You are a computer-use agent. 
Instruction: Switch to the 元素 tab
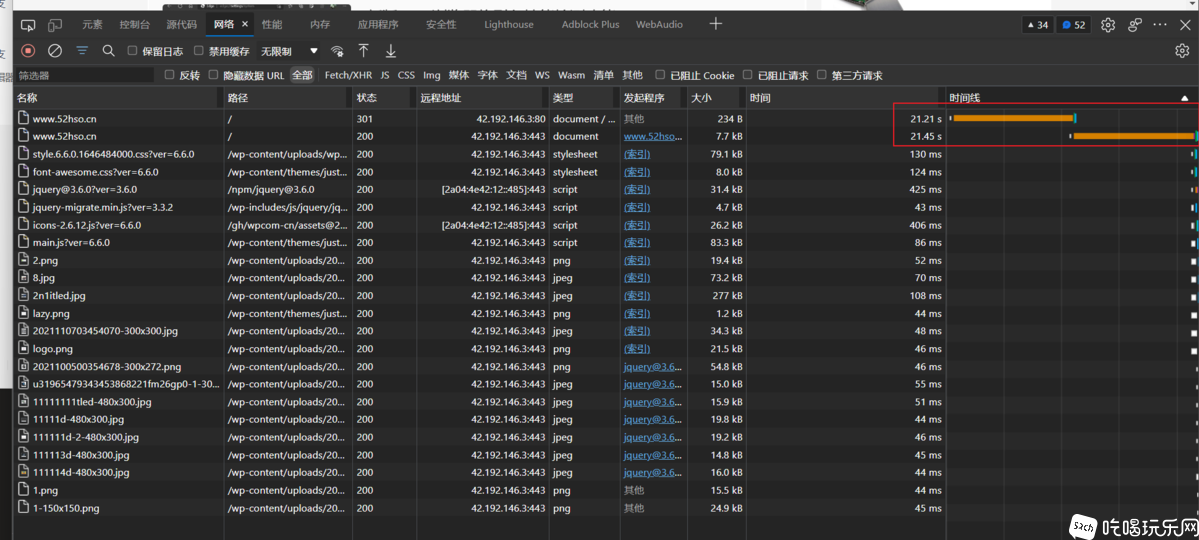[x=93, y=24]
